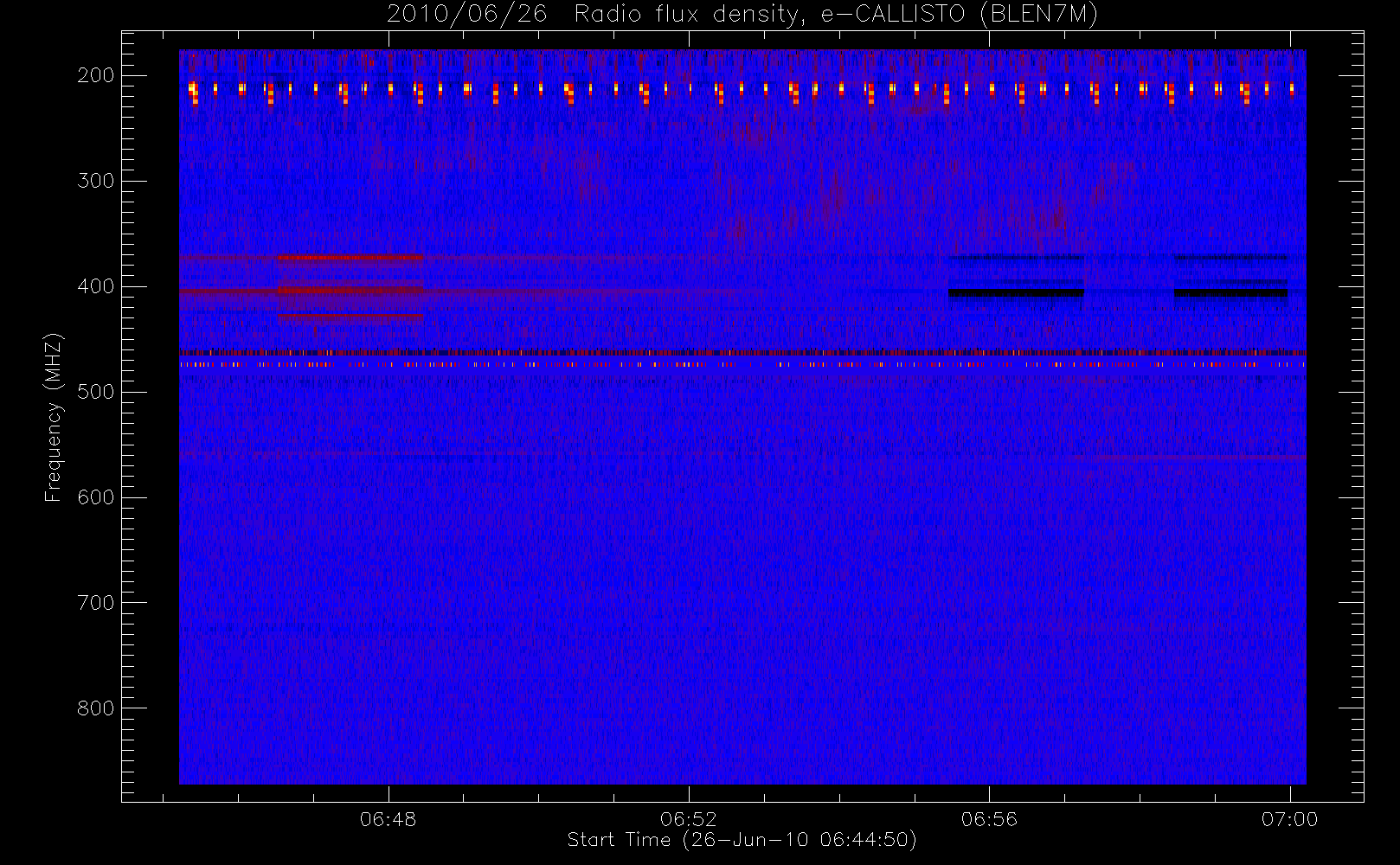Image resolution: width=1400 pixels, height=865 pixels.
Task: Click the bright red band near 375 MHz
Action: tap(350, 258)
